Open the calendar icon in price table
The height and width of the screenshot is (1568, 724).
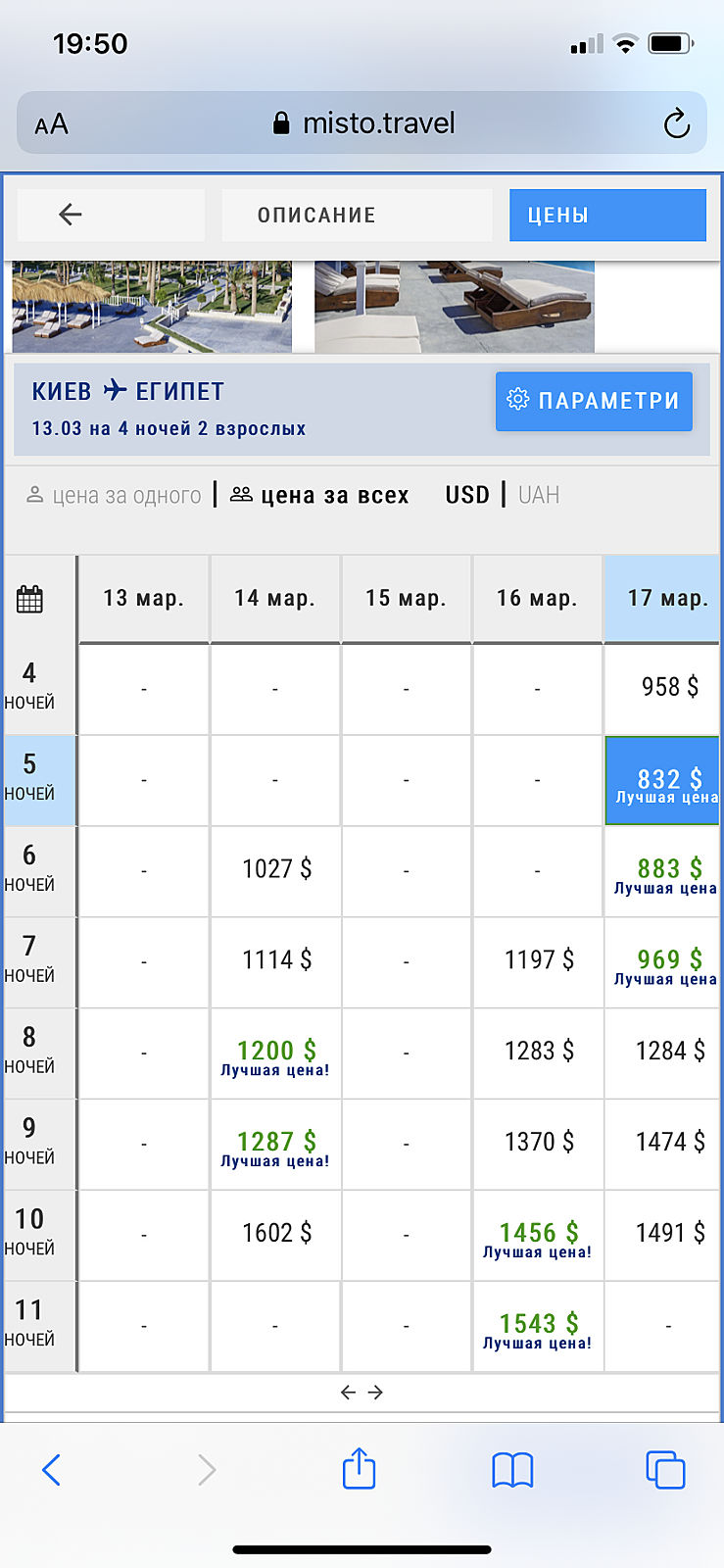(x=29, y=599)
